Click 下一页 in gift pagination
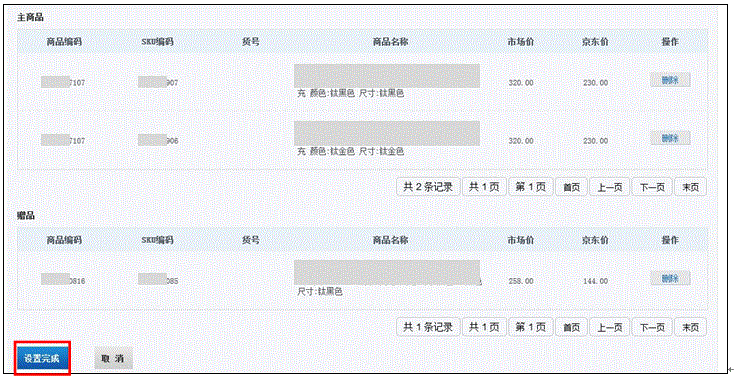734x381 pixels. pos(652,327)
